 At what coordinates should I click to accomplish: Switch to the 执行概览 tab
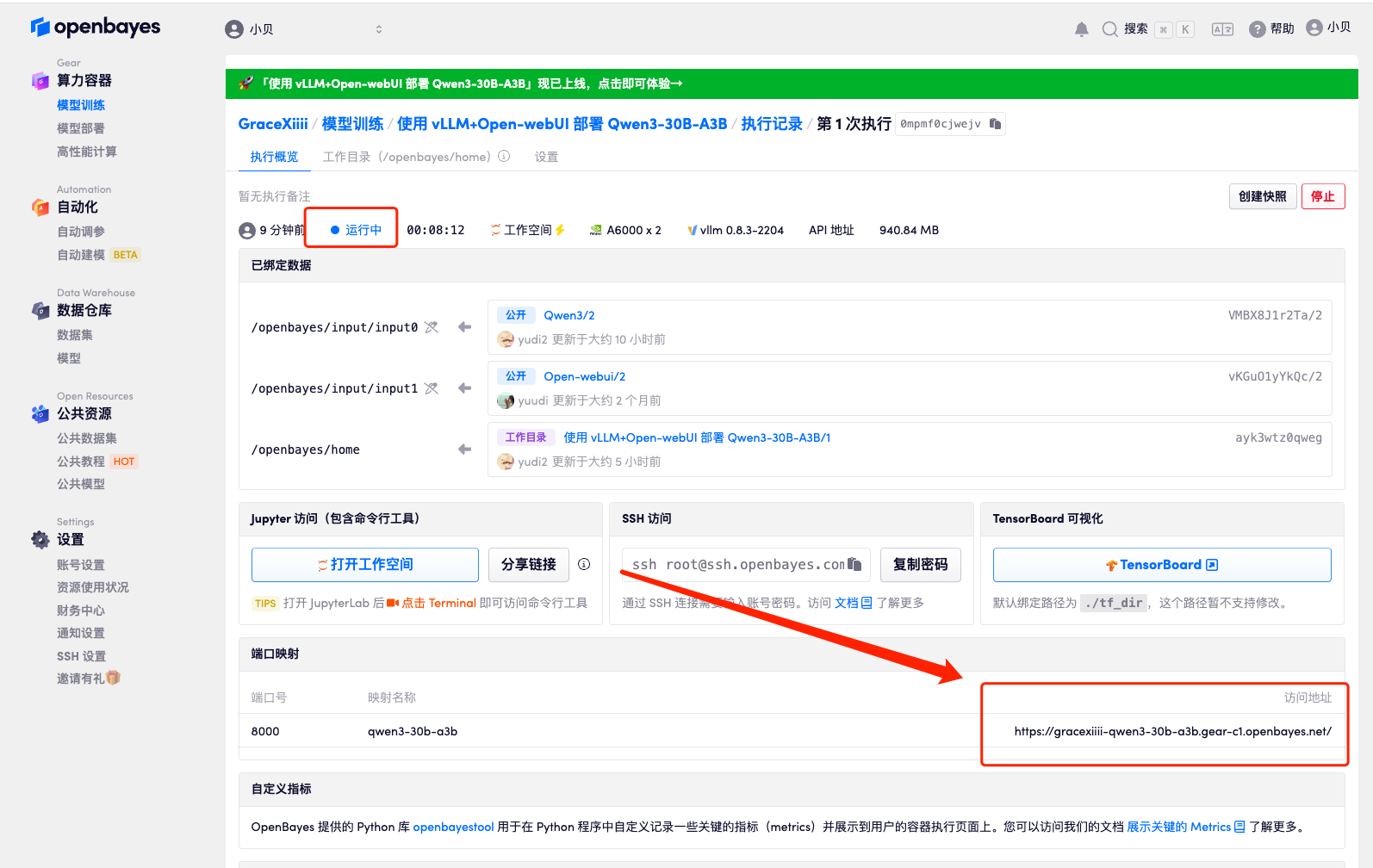point(274,157)
